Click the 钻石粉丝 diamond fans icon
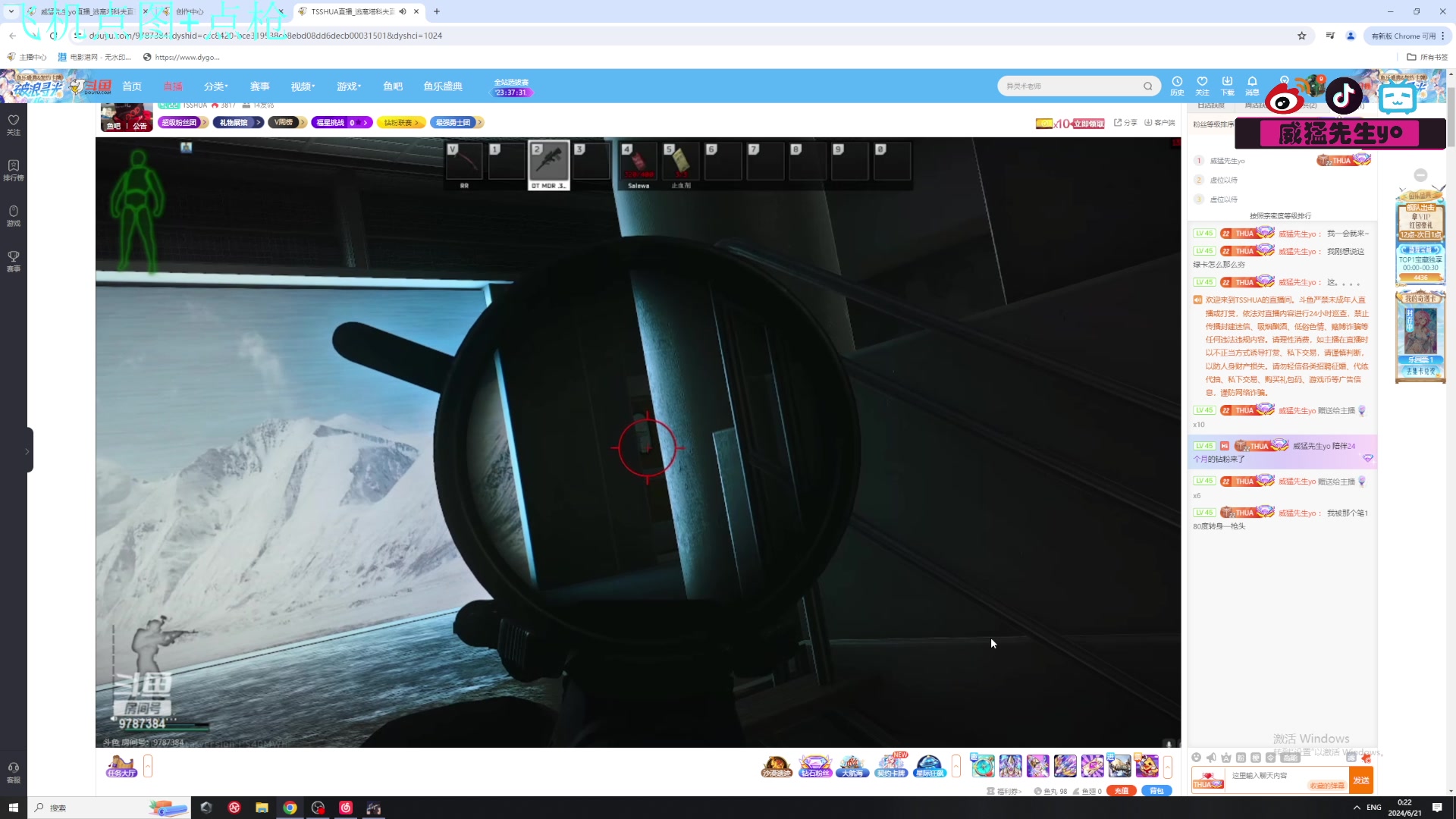The image size is (1456, 819). click(x=814, y=766)
